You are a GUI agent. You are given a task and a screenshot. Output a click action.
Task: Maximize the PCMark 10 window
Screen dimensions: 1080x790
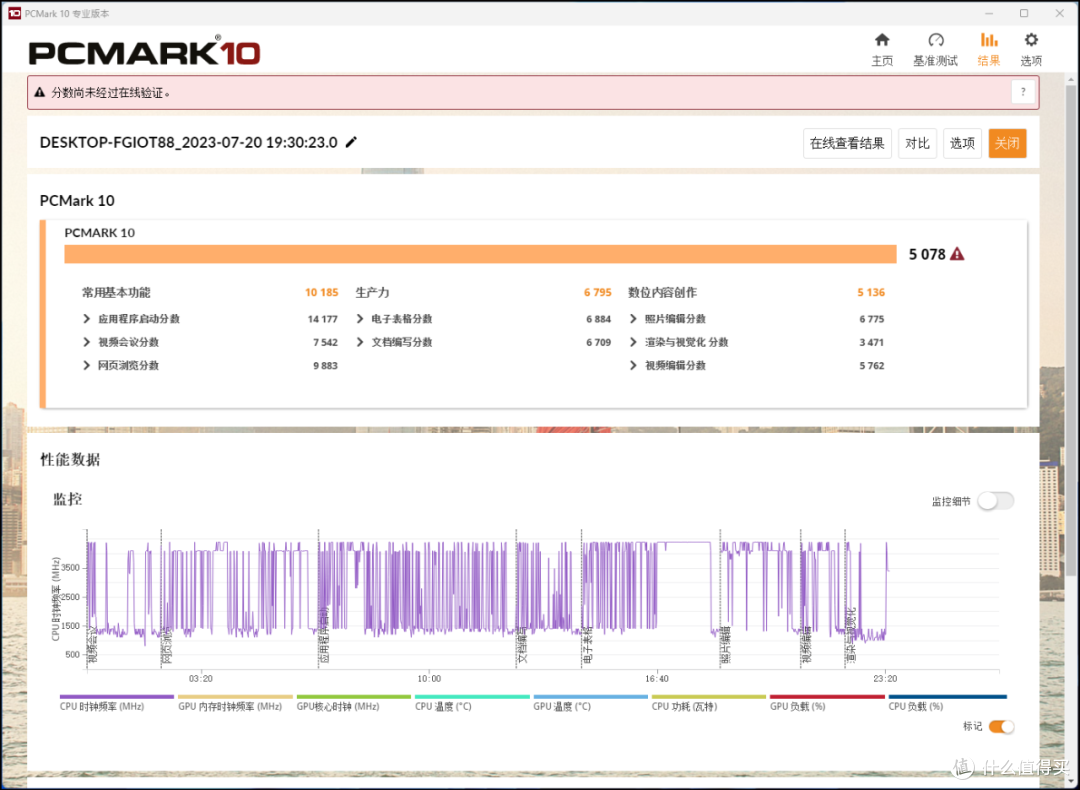[x=1024, y=13]
